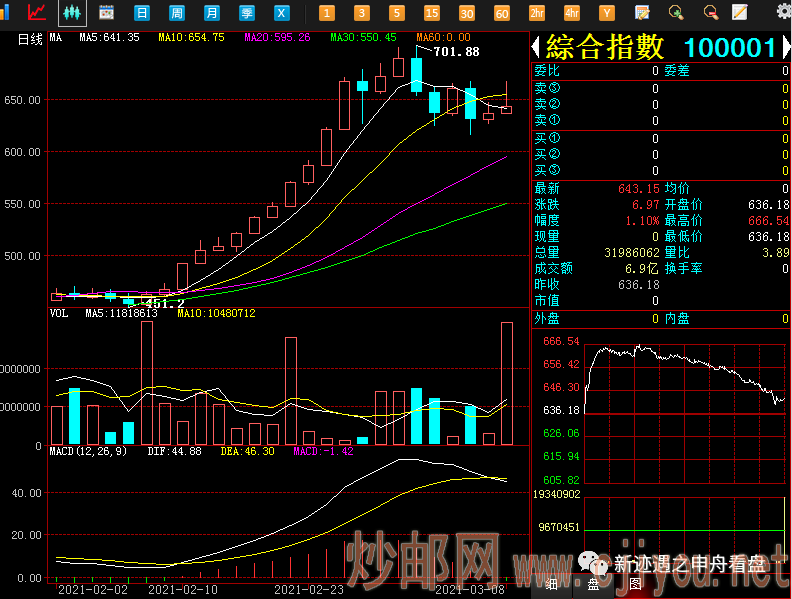Switch to weekly period (周) button
The image size is (792, 599).
point(177,13)
